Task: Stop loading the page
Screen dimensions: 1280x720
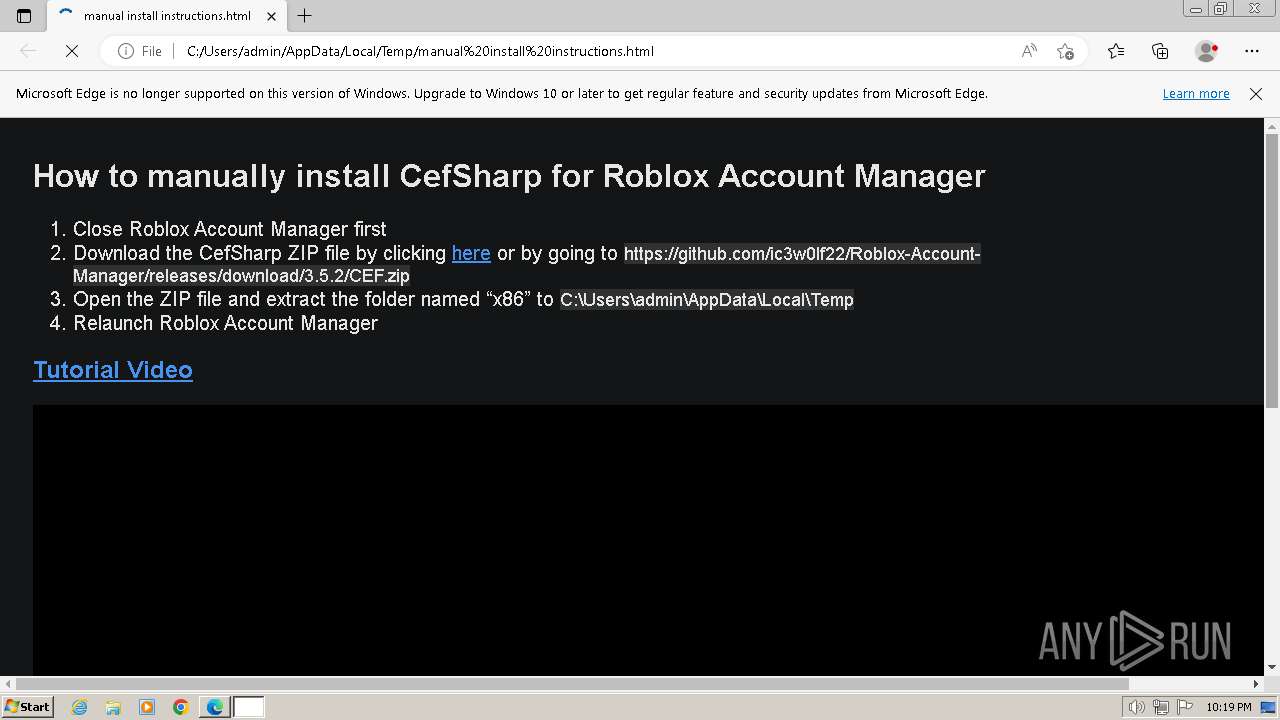Action: pyautogui.click(x=72, y=51)
